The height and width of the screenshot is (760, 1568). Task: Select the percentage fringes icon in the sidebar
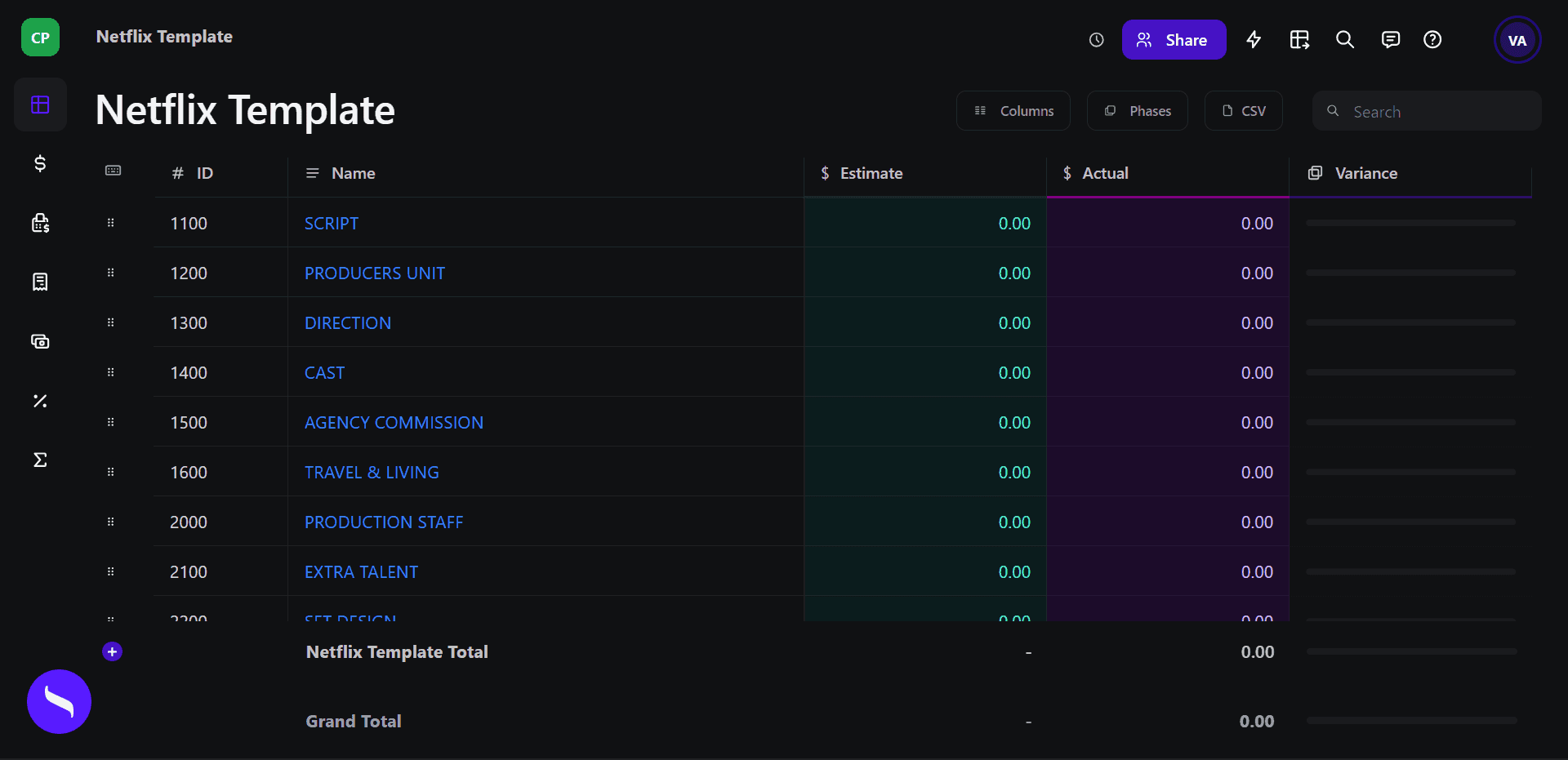pos(40,401)
